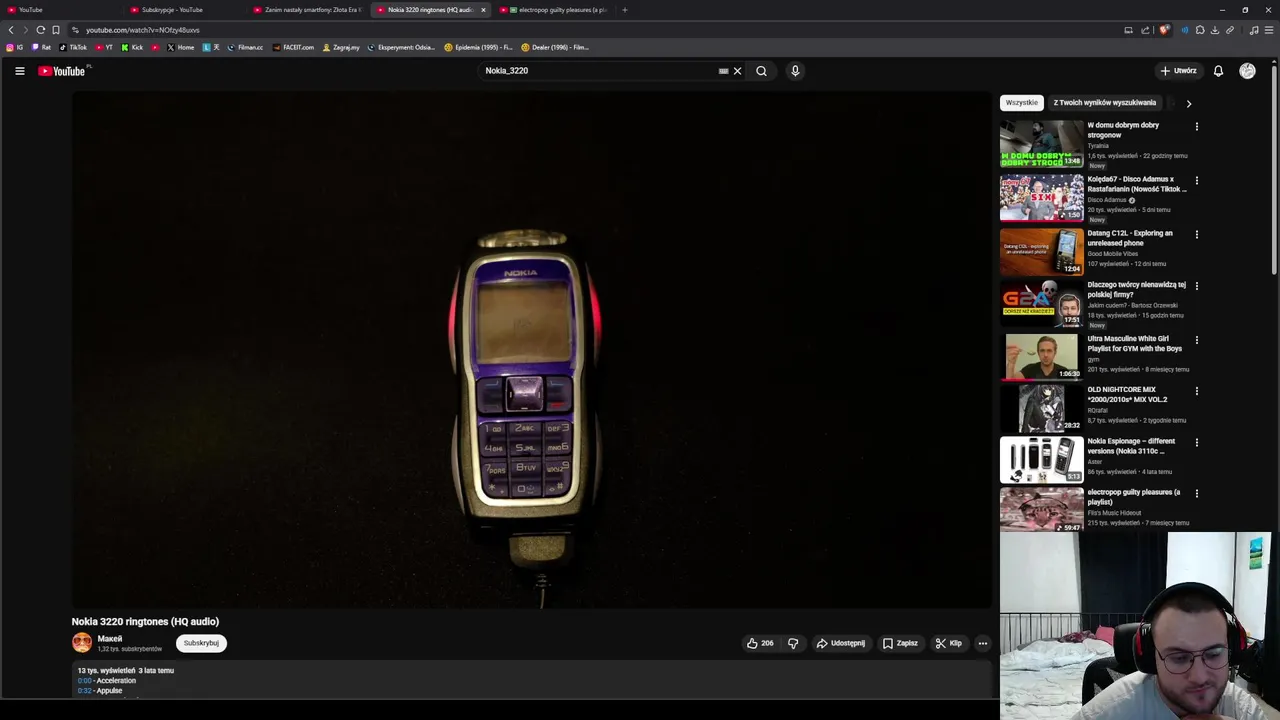Open the browser downloads icon
This screenshot has height=720, width=1280.
click(x=1215, y=30)
